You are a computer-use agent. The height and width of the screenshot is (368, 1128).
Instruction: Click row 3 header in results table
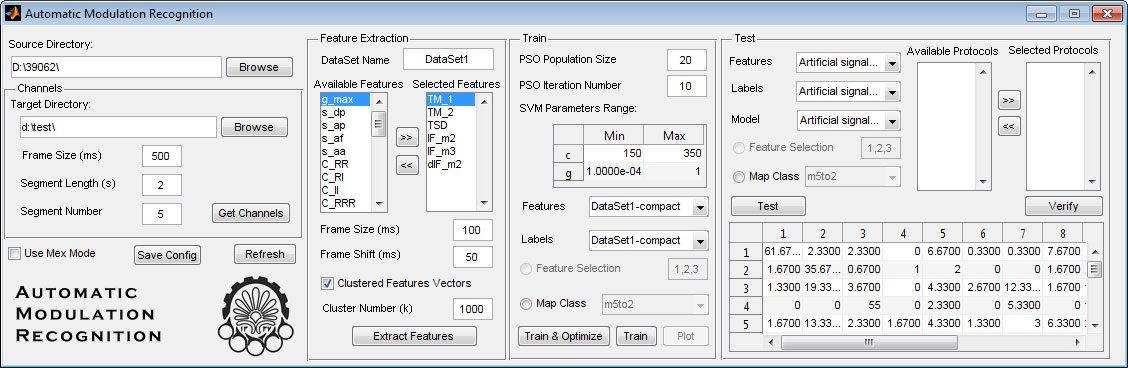(747, 288)
